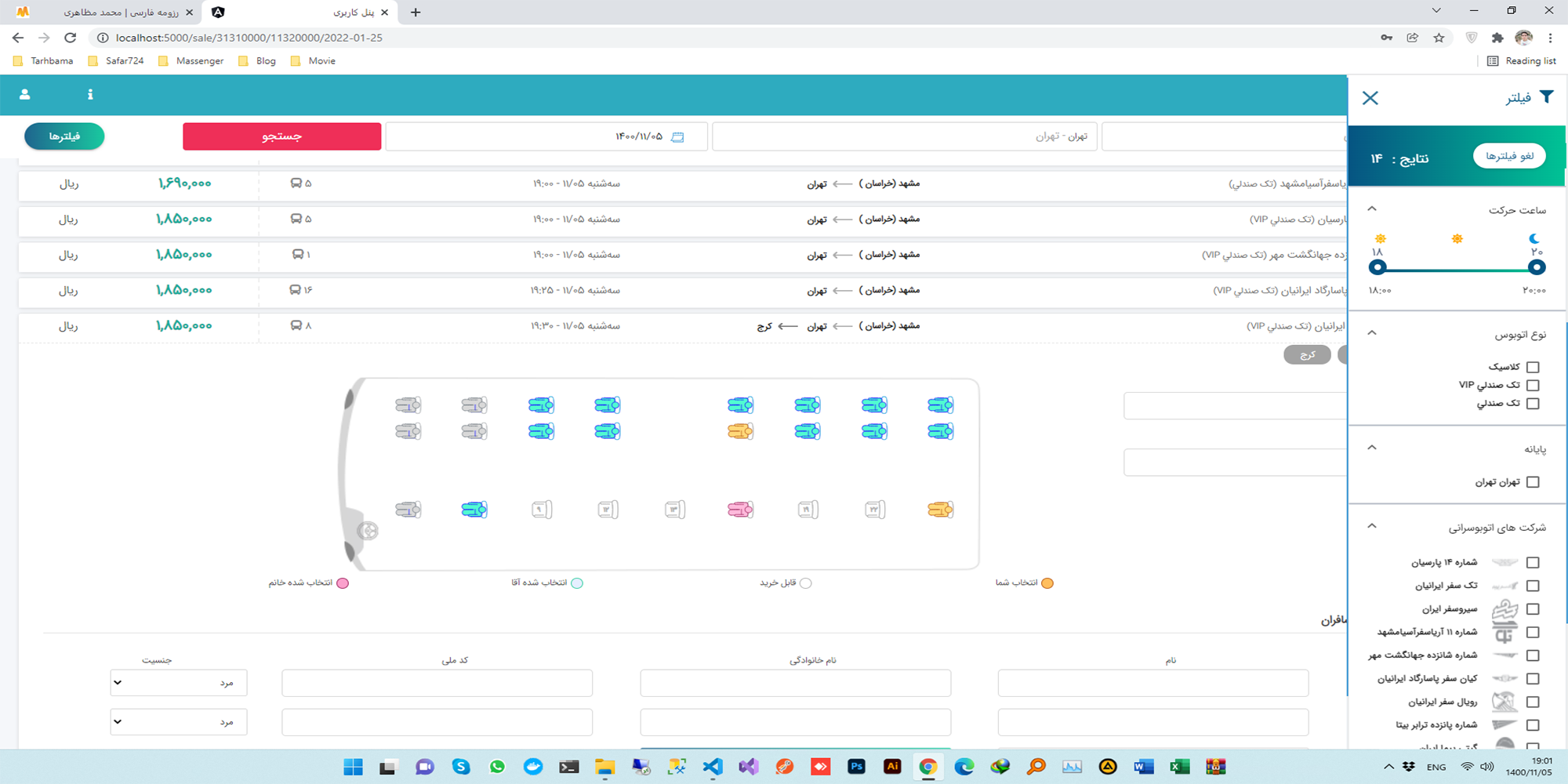Collapse the شرکت های اتوبوسرانی section
1568x784 pixels.
[x=1372, y=526]
